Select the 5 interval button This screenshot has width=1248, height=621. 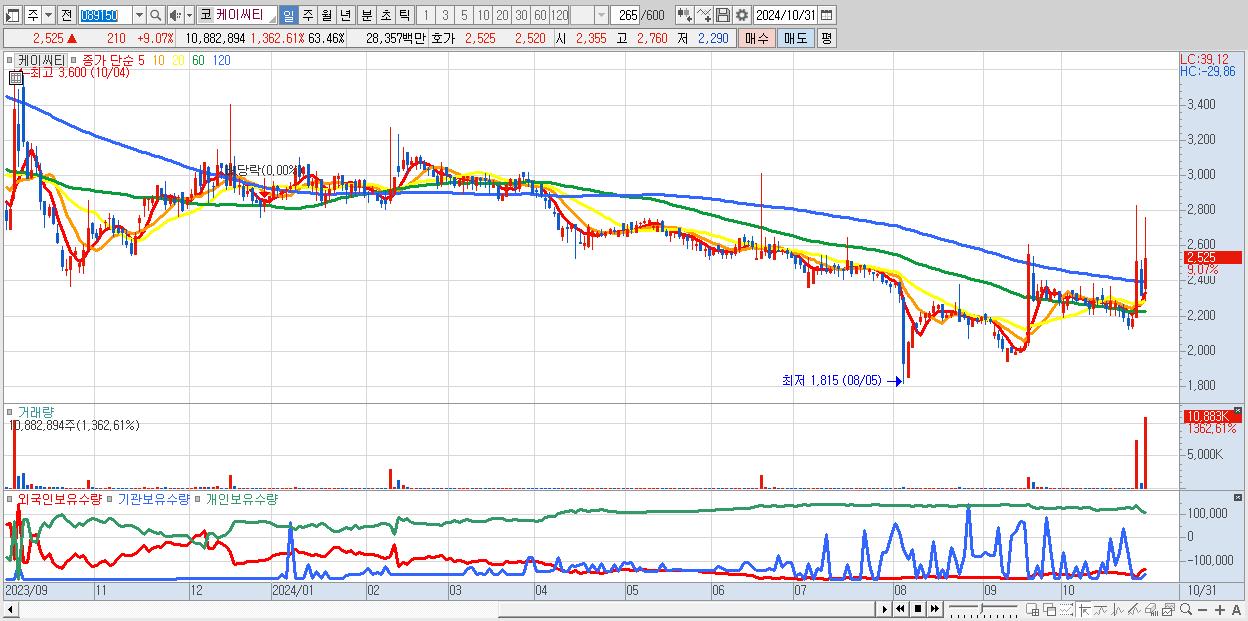[464, 15]
